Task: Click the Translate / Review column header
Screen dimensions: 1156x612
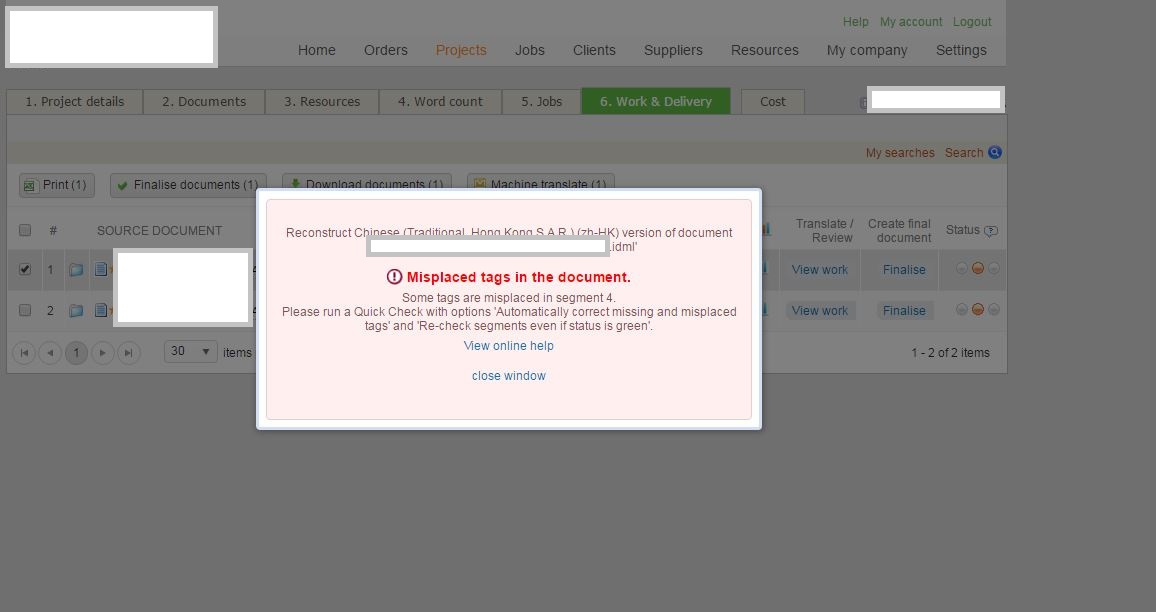Action: [x=824, y=231]
